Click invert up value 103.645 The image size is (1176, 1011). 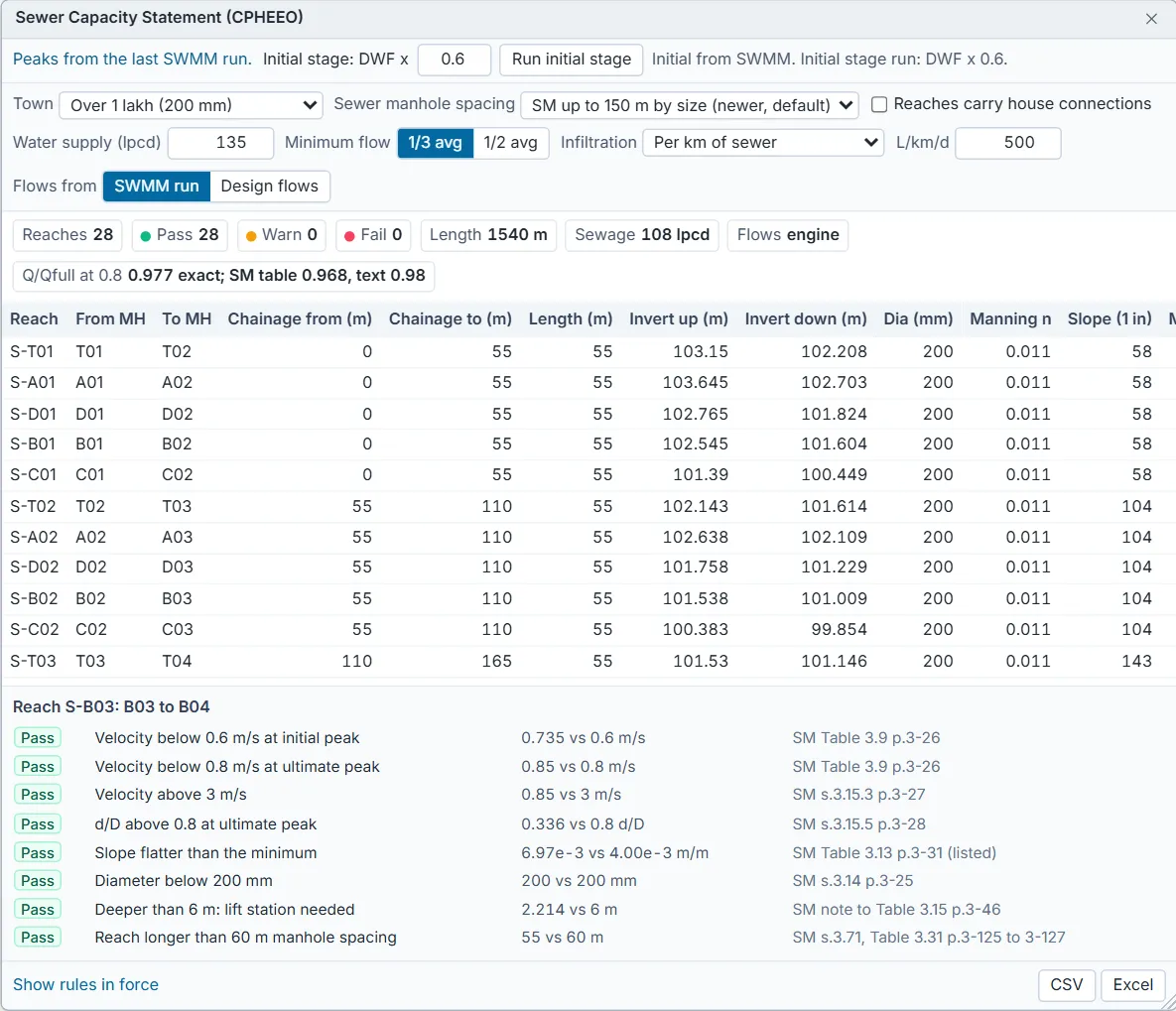click(696, 383)
